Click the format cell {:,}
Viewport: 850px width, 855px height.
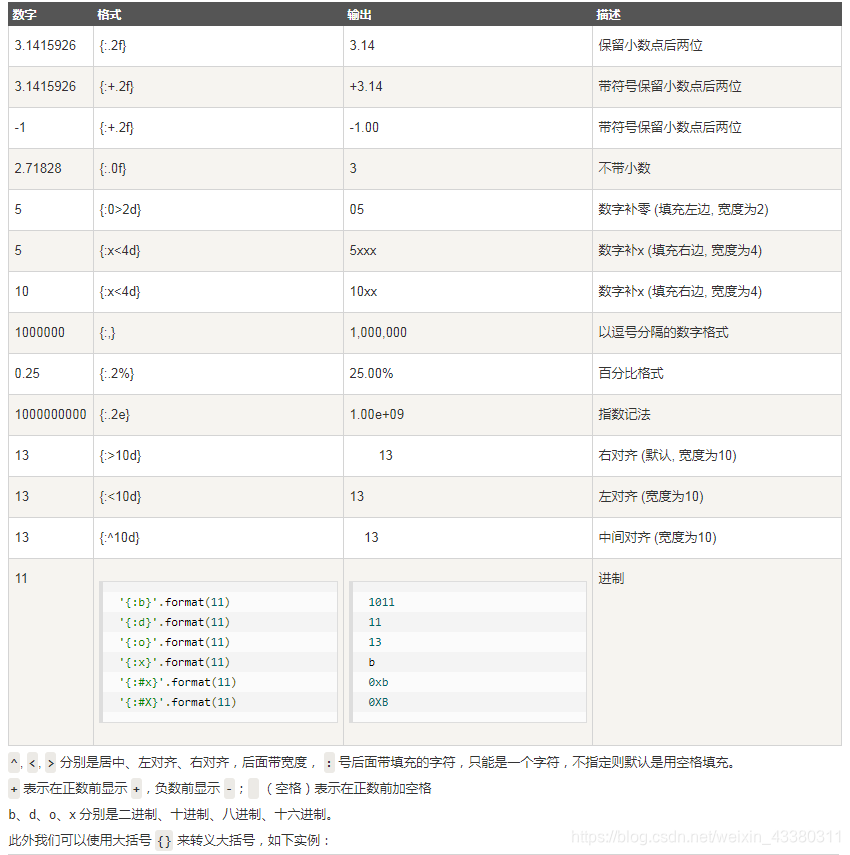pos(107,333)
